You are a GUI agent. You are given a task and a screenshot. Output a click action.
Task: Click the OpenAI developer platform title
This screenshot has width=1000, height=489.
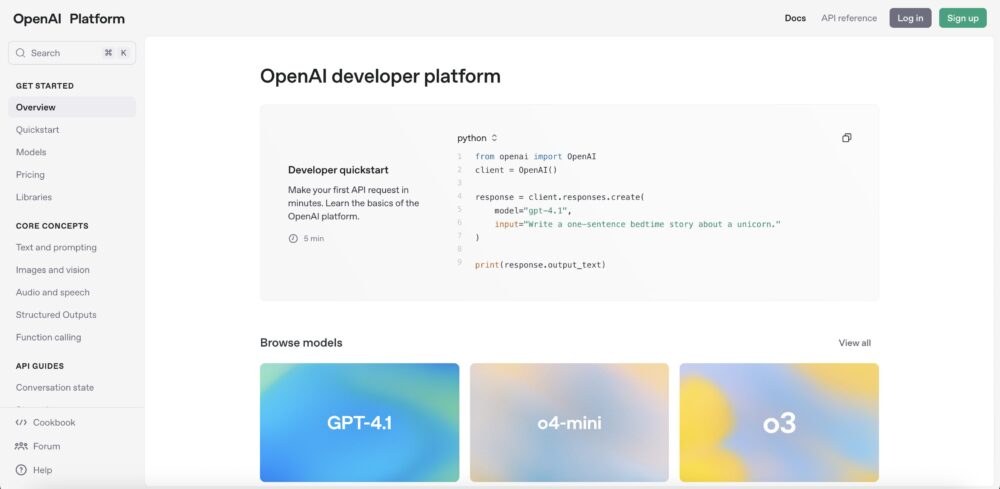pos(380,77)
